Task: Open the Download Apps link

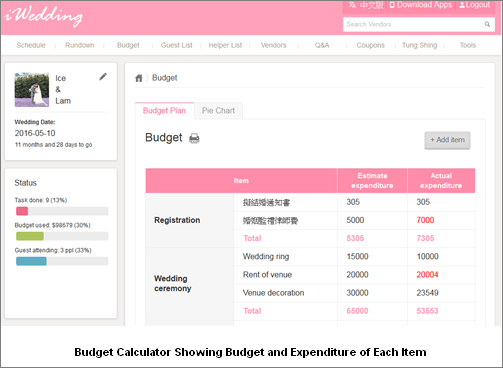Action: (x=421, y=5)
